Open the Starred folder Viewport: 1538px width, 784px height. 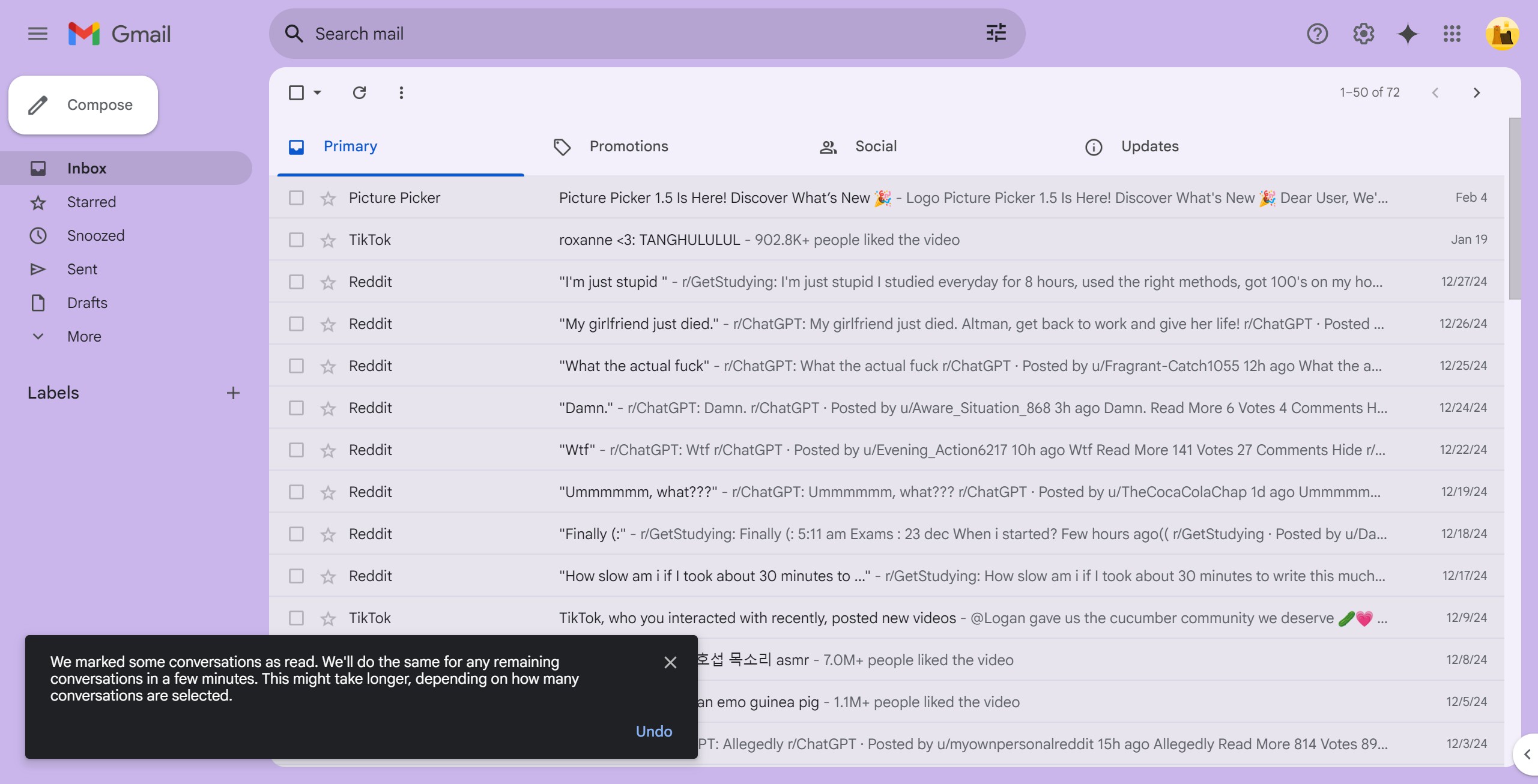126,202
